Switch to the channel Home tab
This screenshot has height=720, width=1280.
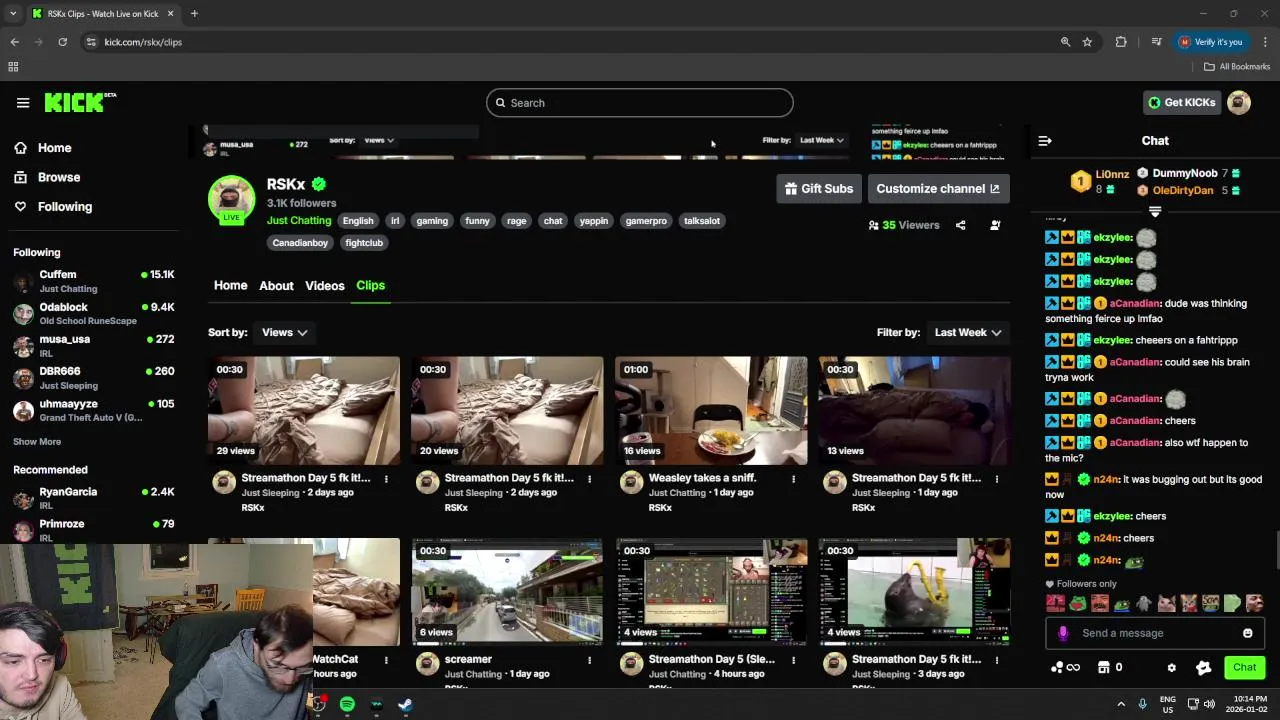tap(230, 285)
